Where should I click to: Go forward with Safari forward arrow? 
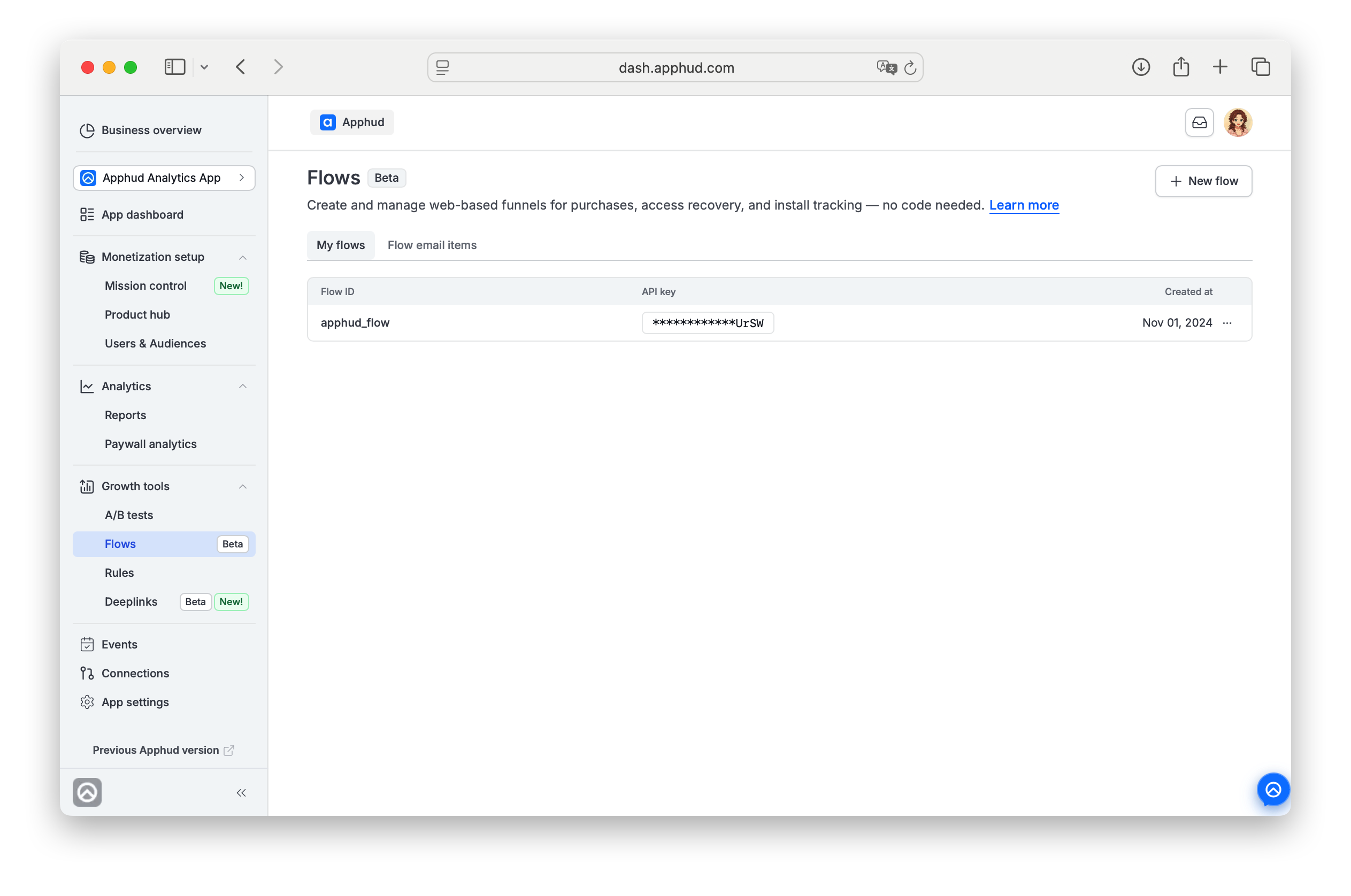click(279, 67)
